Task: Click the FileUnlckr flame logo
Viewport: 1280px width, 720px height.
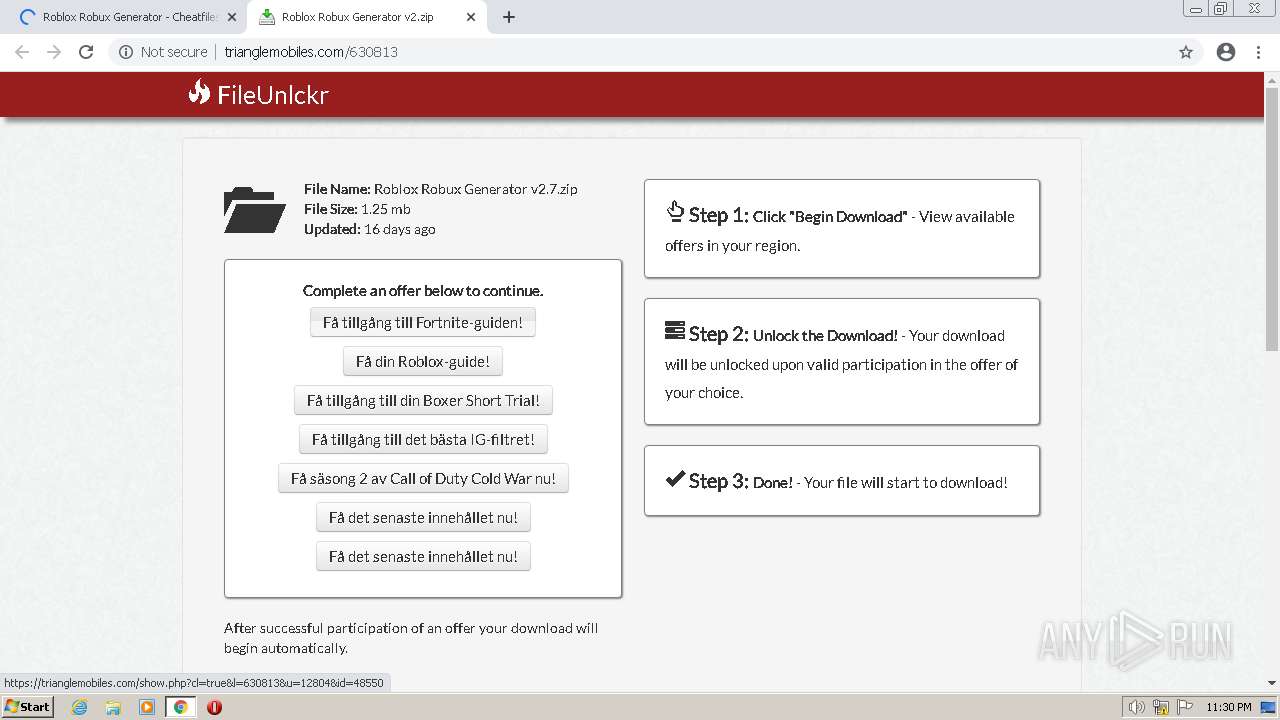Action: 199,93
